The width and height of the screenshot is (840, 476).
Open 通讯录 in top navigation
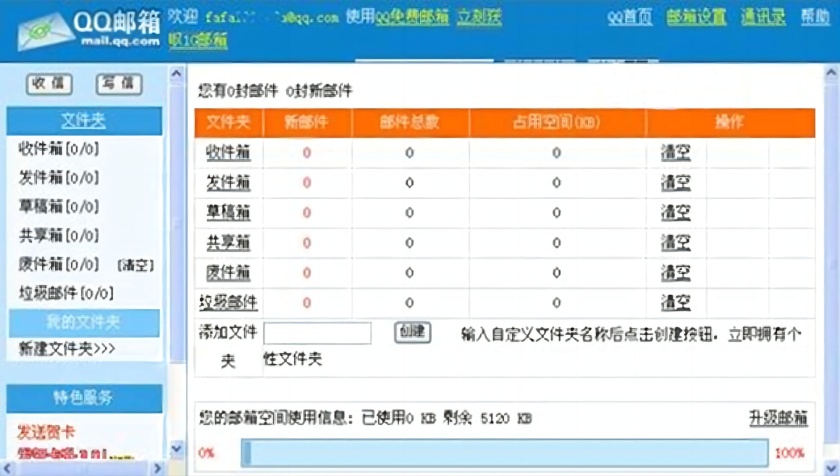[x=762, y=18]
